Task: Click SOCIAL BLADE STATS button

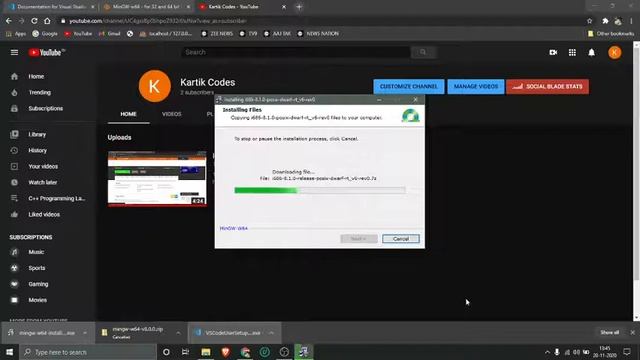Action: tap(548, 87)
